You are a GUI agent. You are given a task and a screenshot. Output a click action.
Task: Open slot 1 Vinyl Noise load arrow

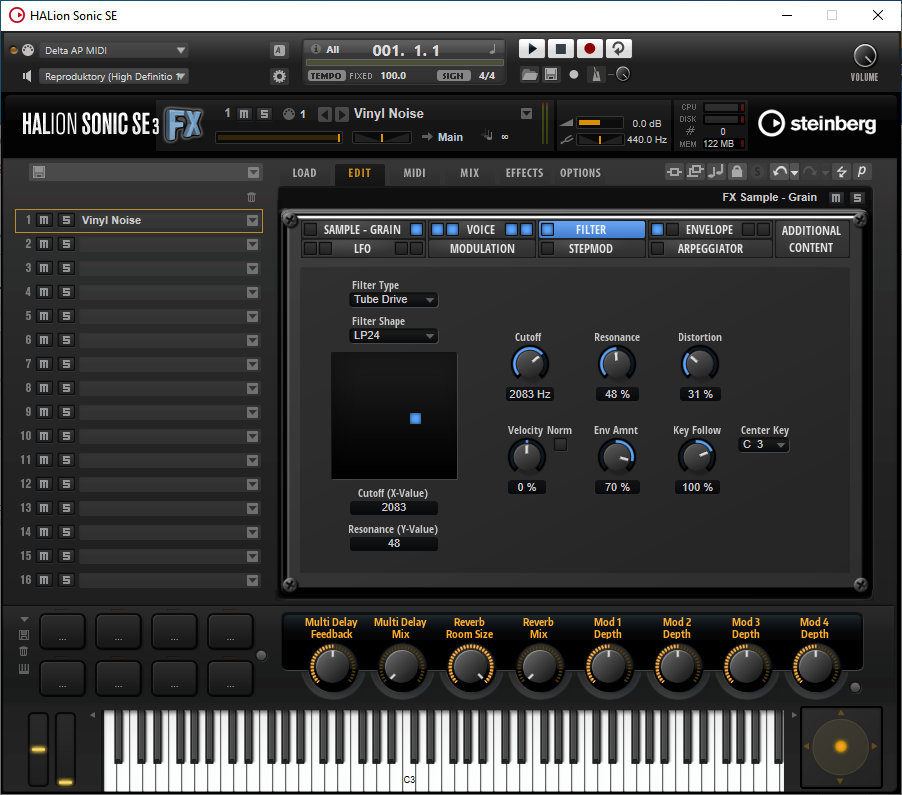click(253, 220)
